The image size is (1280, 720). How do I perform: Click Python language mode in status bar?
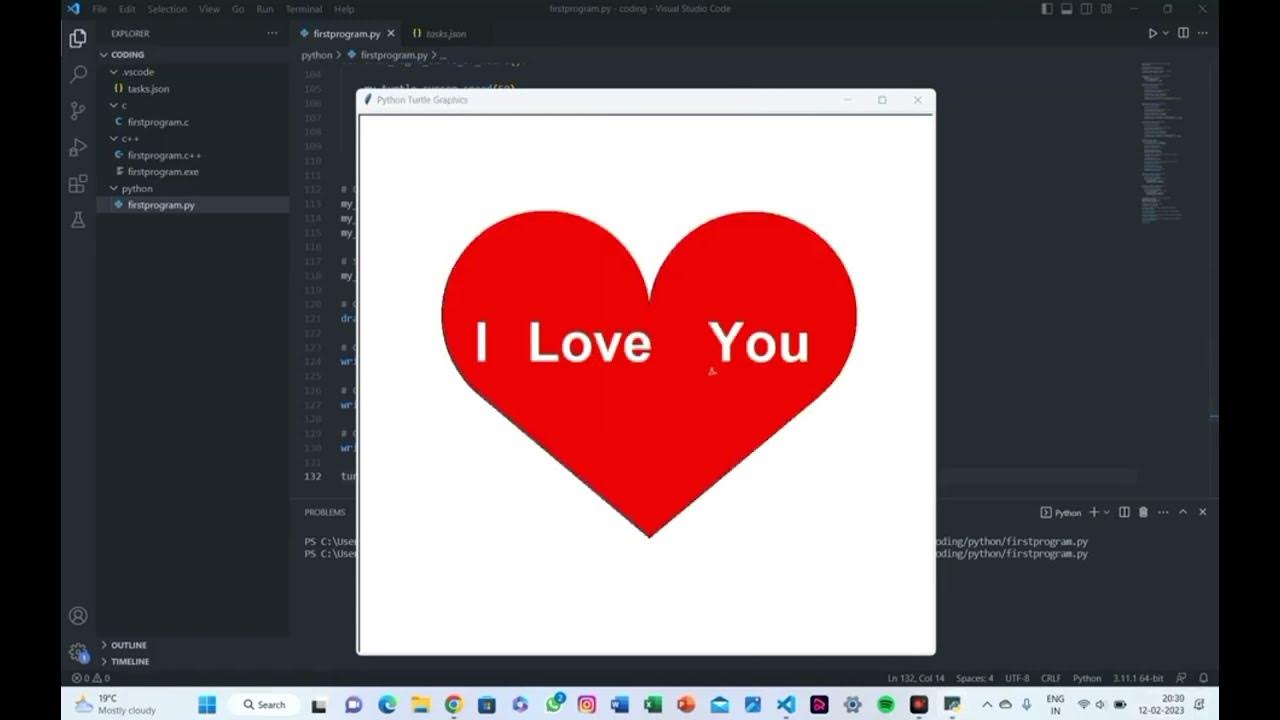tap(1087, 678)
